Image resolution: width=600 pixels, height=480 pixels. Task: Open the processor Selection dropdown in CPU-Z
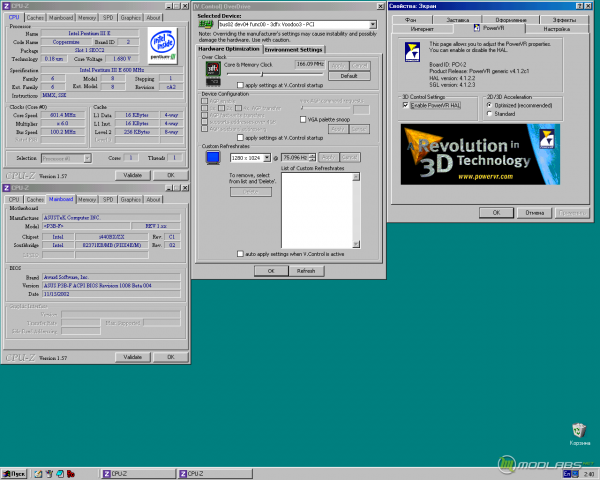pyautogui.click(x=87, y=158)
